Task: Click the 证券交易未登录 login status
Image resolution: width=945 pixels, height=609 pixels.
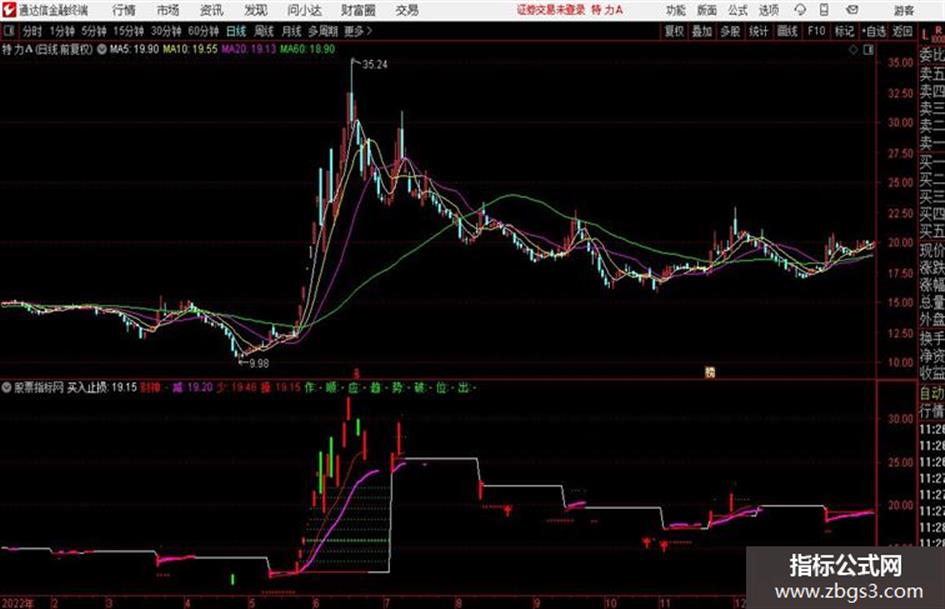Action: [551, 10]
